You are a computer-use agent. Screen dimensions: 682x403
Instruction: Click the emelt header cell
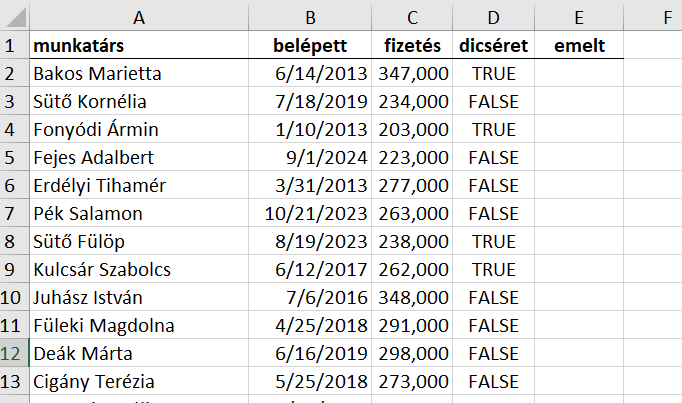579,45
